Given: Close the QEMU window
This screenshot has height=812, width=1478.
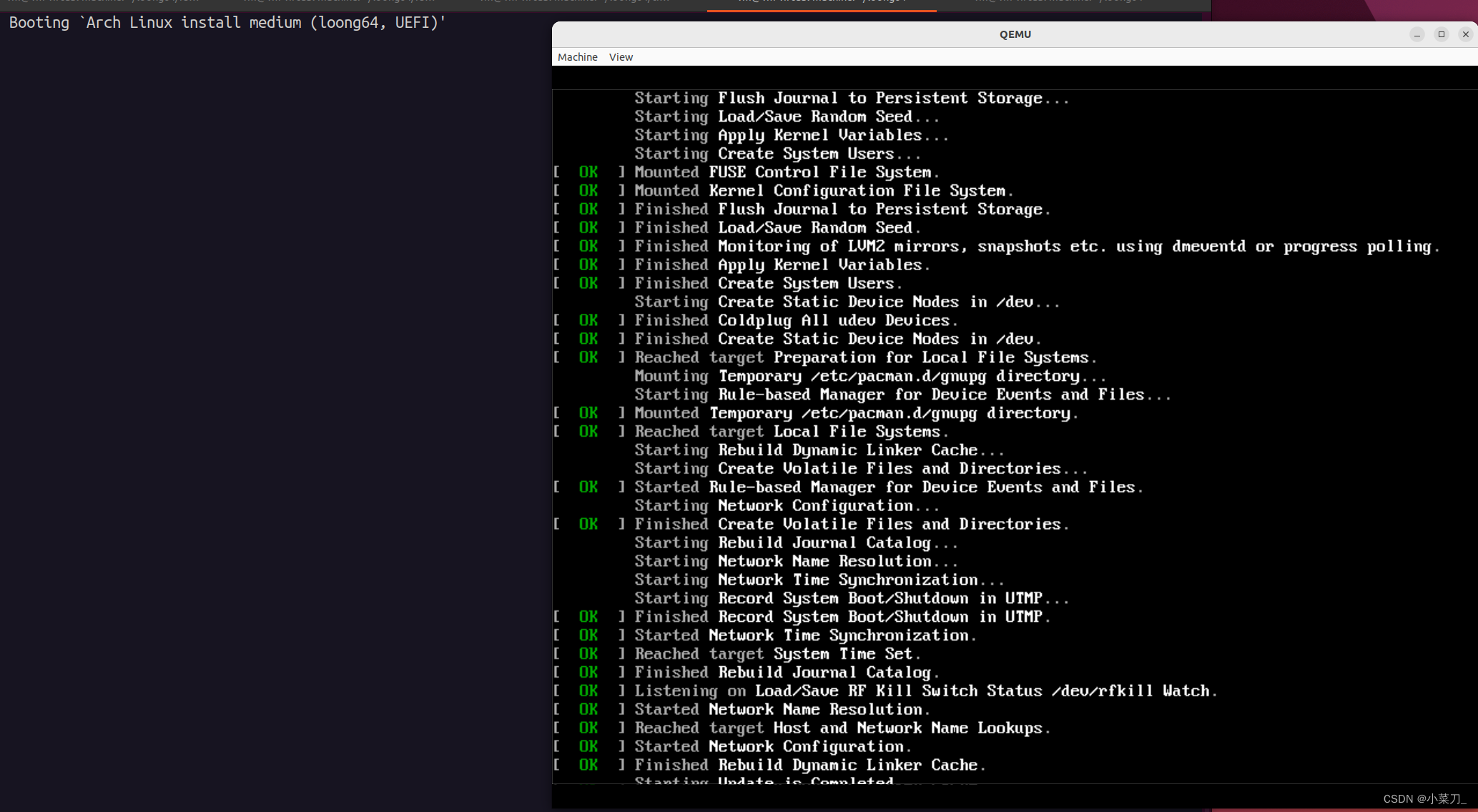Looking at the screenshot, I should (1465, 34).
